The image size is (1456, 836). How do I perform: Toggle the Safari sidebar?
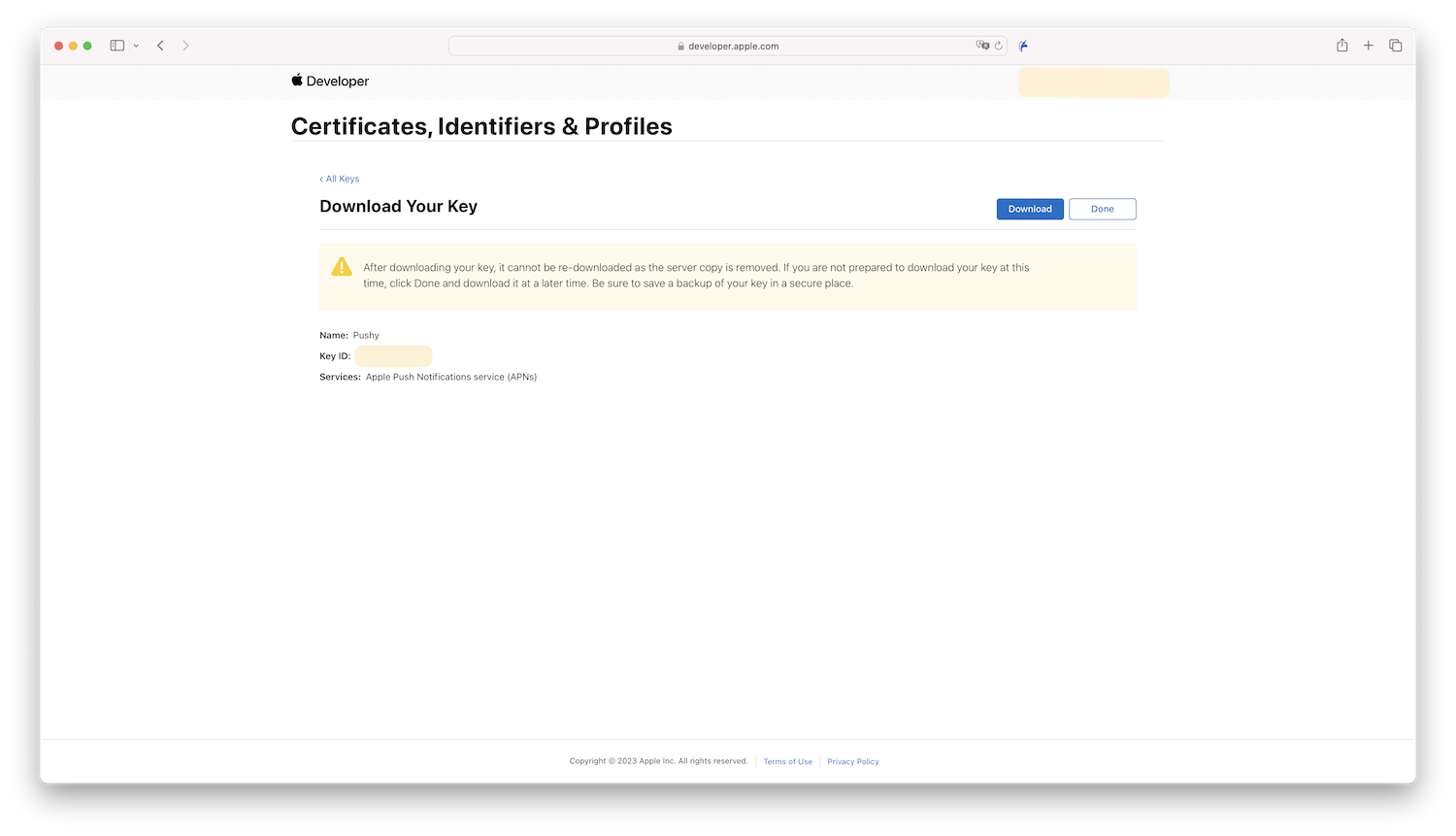pyautogui.click(x=117, y=46)
